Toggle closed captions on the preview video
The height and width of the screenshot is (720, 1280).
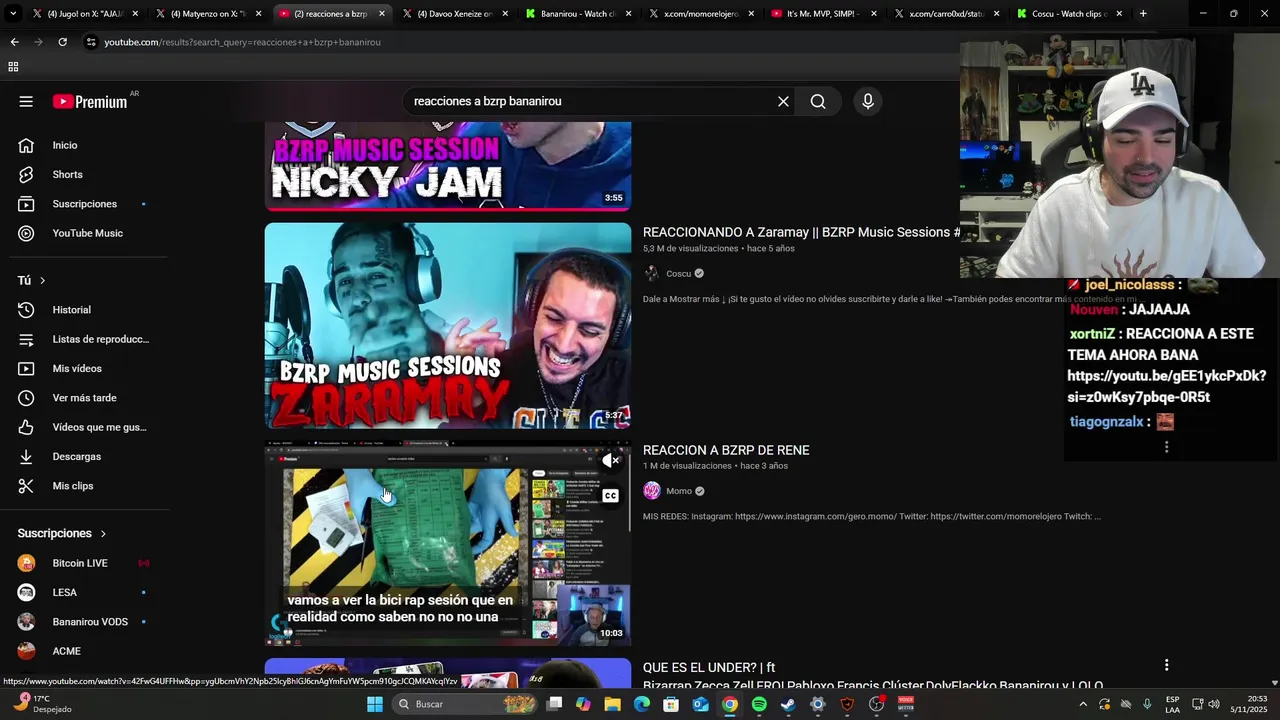pos(610,495)
